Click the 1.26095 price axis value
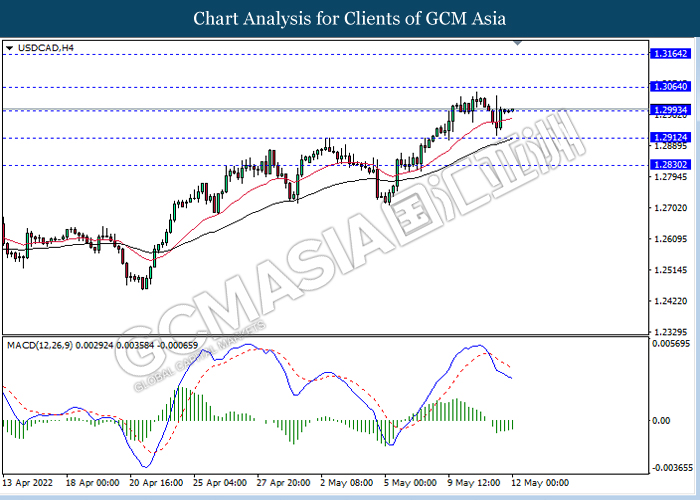Viewport: 700px width, 500px height. pos(671,239)
